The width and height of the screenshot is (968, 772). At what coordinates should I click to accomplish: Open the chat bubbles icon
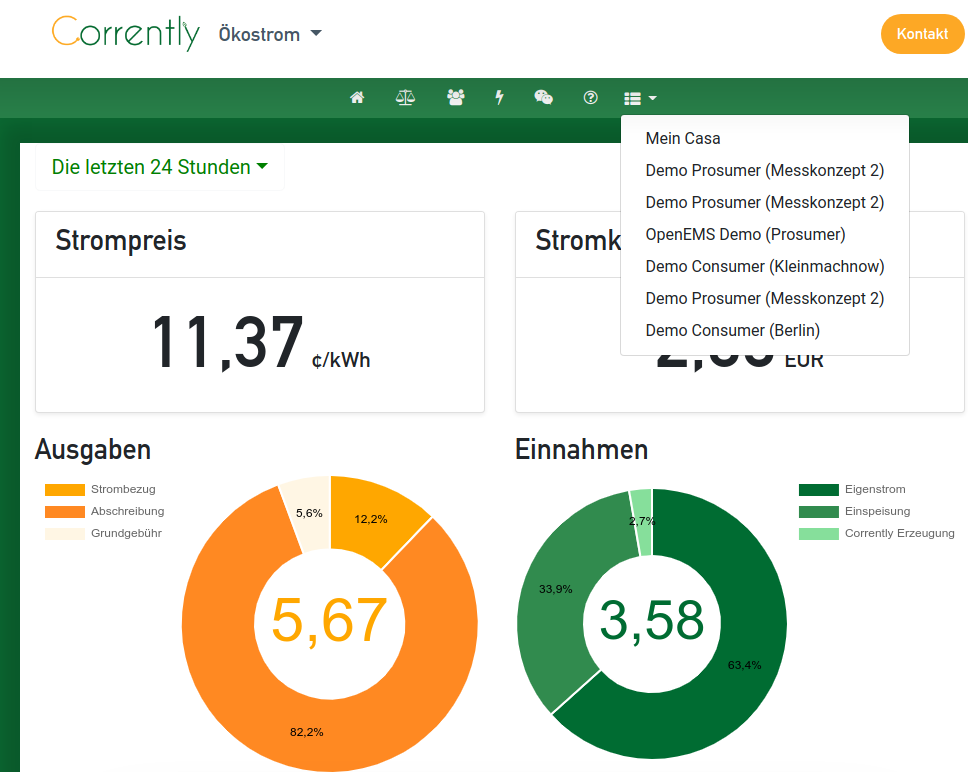tap(543, 98)
